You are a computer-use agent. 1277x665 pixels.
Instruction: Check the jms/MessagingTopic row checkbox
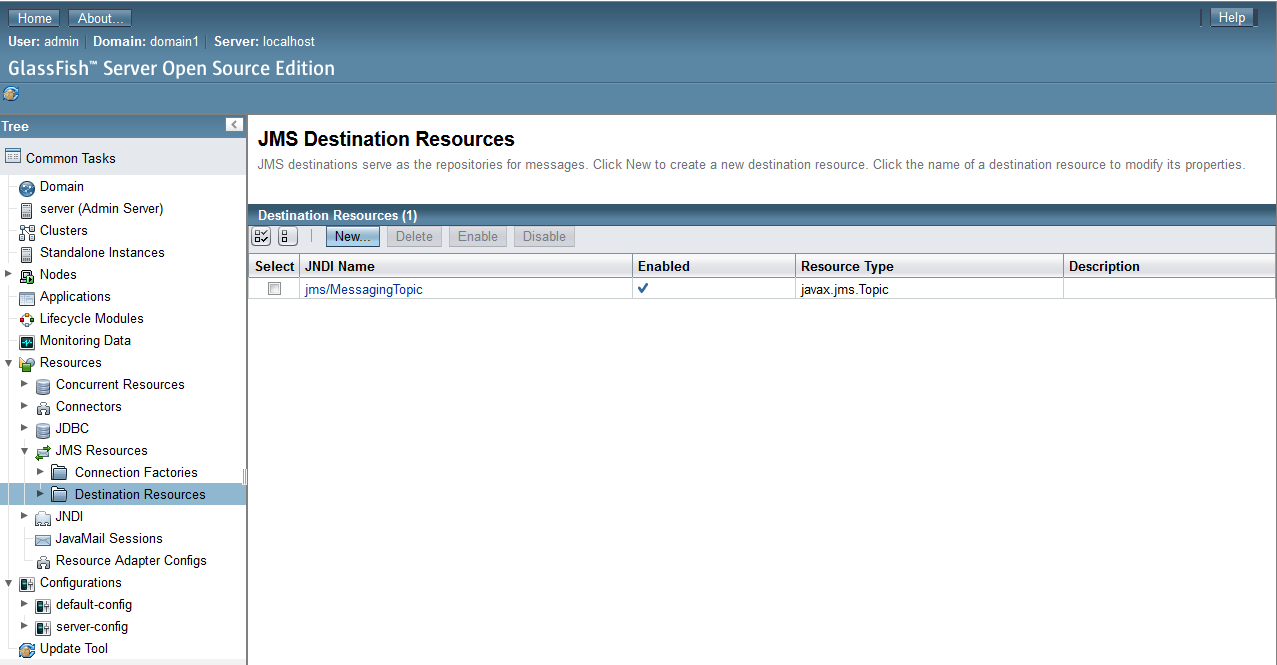274,289
